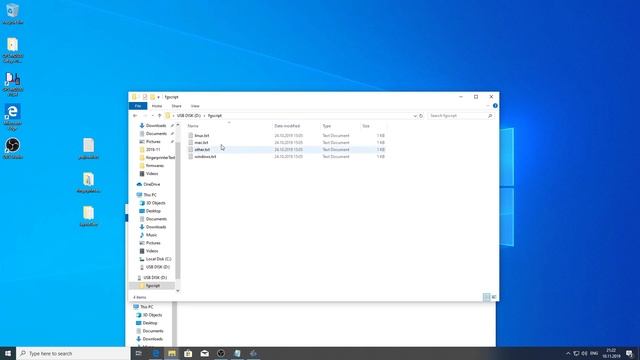
Task: Refresh the current folder view
Action: click(421, 116)
